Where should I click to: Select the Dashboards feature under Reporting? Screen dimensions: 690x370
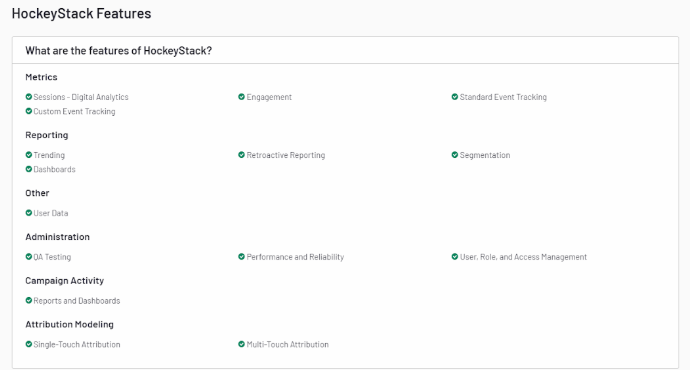pos(55,169)
